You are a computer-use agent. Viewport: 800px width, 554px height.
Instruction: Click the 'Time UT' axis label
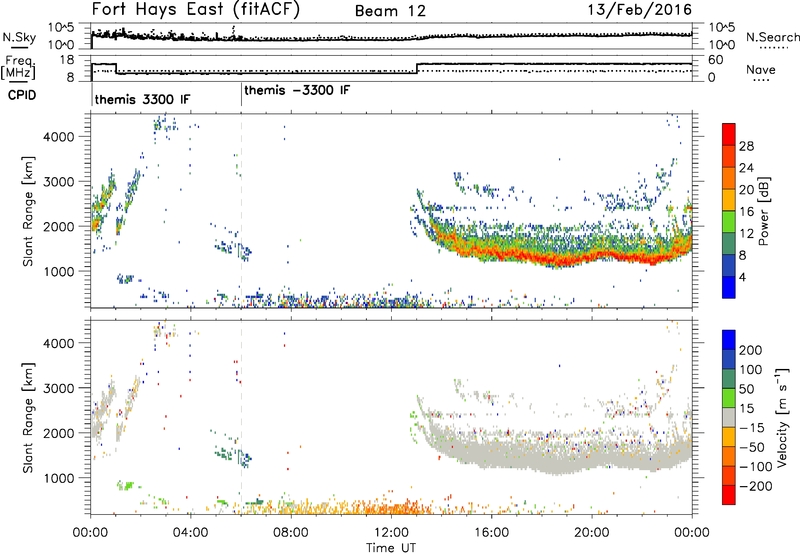391,548
